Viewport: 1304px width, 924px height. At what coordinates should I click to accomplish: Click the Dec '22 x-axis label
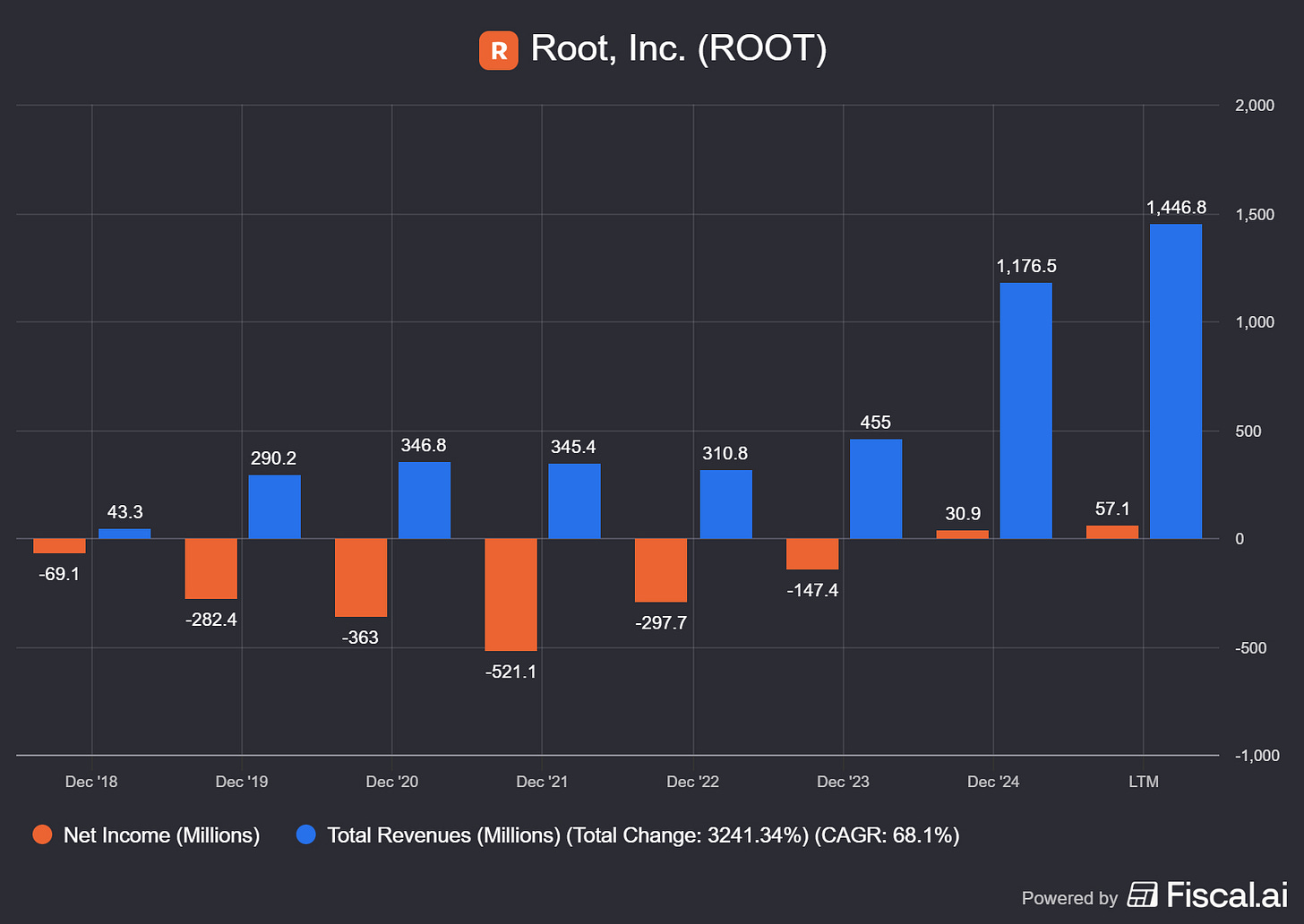(692, 782)
